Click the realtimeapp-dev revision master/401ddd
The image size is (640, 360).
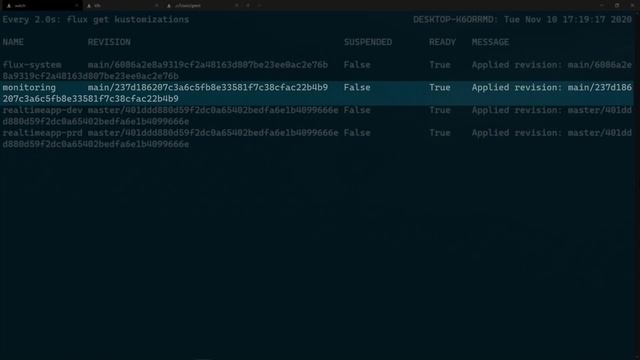pyautogui.click(x=213, y=110)
